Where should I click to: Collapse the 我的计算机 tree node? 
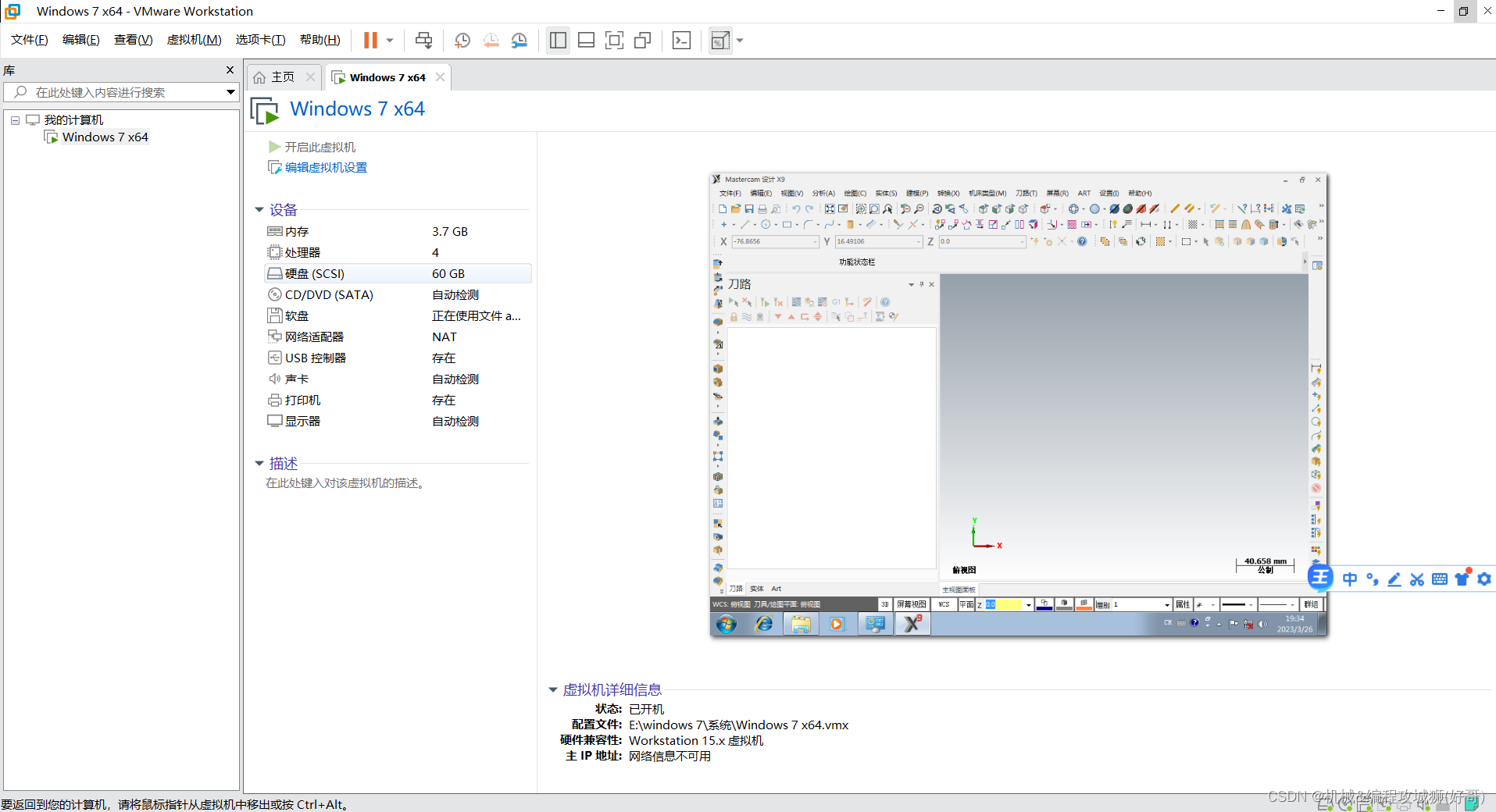[15, 120]
